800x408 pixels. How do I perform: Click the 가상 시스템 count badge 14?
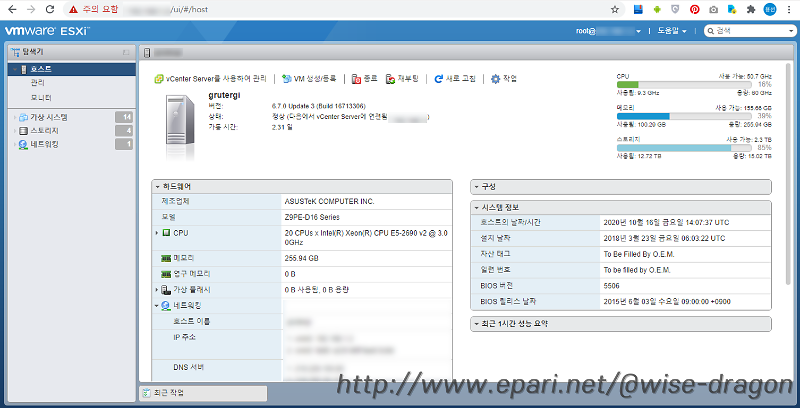124,117
